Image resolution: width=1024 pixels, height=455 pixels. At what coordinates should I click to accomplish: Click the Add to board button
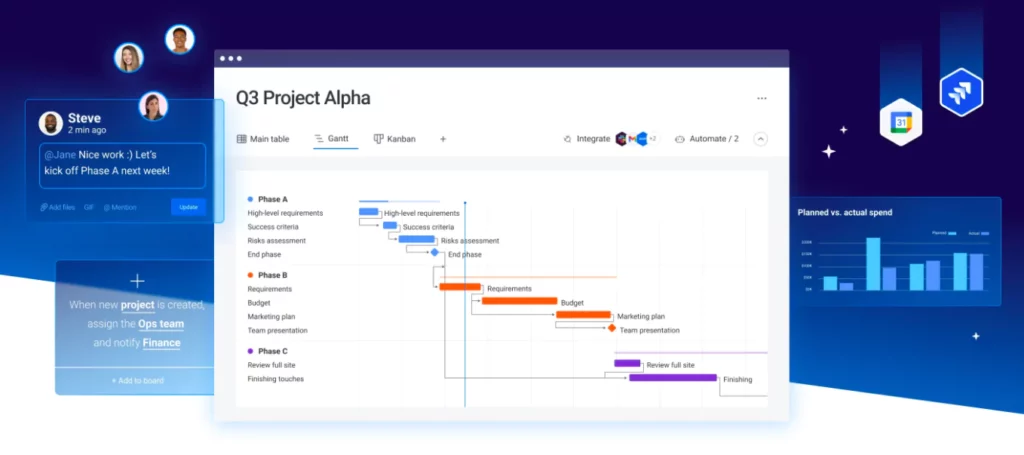[x=135, y=381]
